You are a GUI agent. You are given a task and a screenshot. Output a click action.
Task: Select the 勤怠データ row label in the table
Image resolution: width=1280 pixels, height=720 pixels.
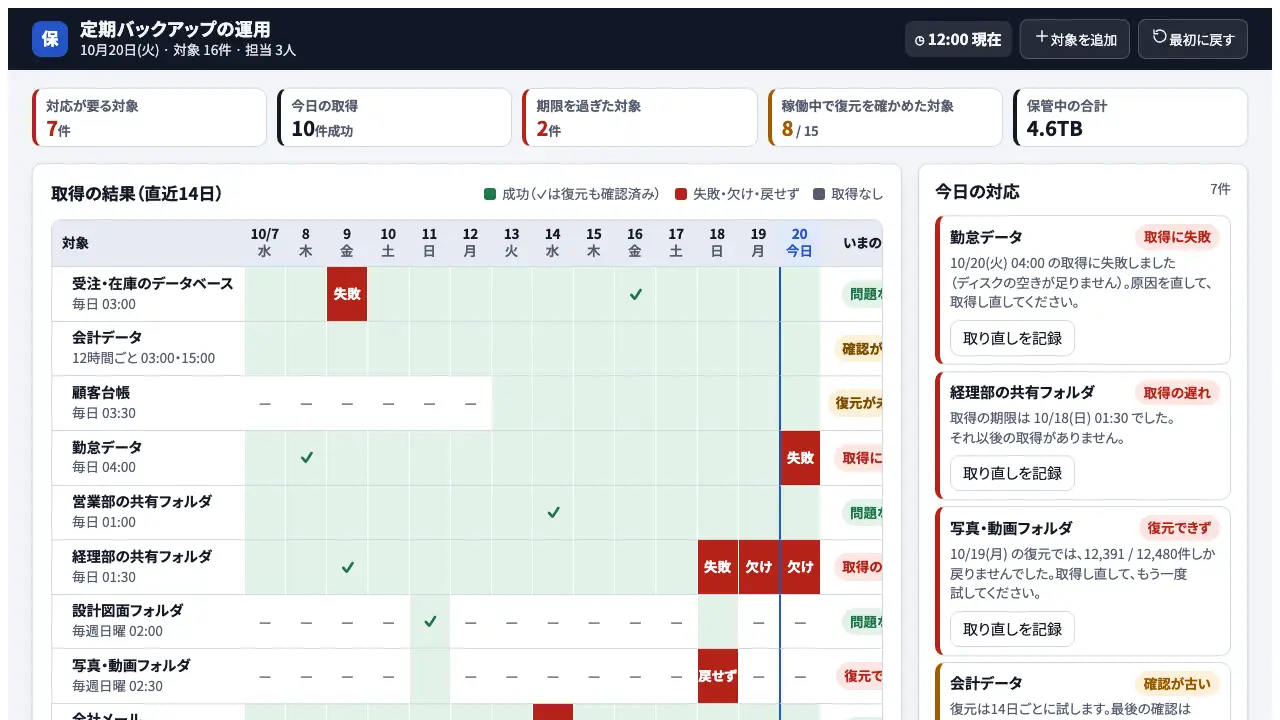coord(107,447)
